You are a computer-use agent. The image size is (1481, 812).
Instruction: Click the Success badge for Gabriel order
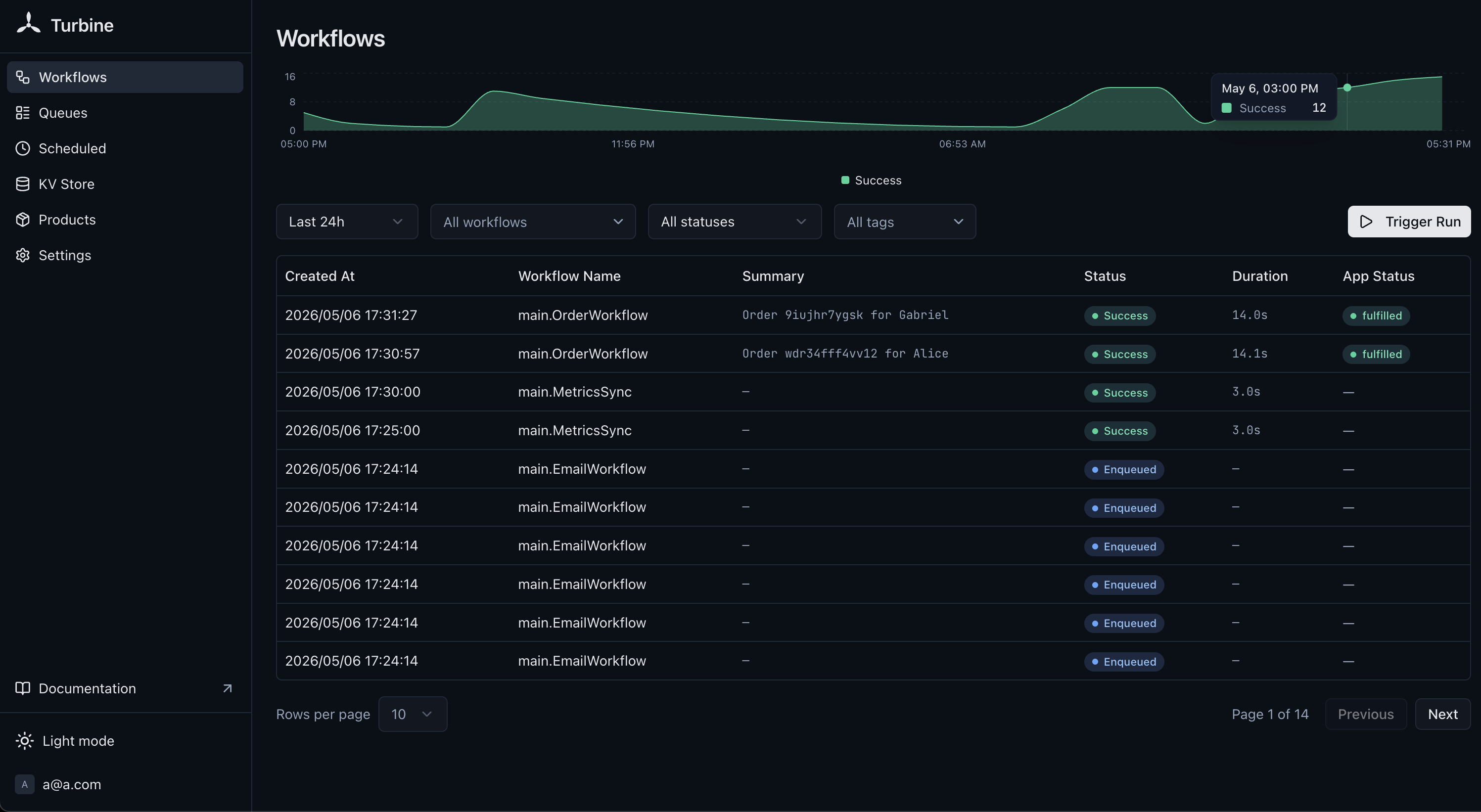[1119, 316]
